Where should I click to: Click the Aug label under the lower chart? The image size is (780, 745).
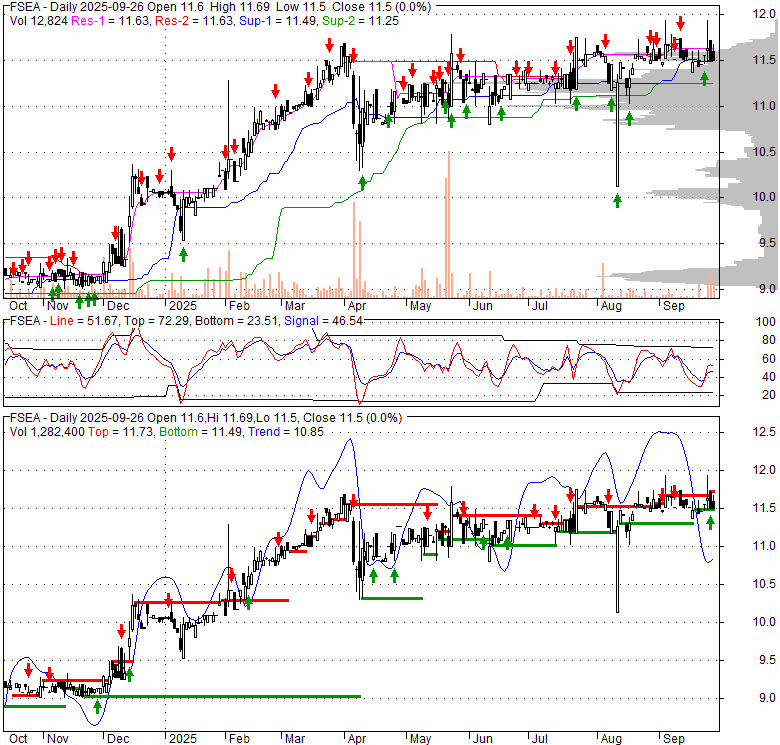coord(611,739)
